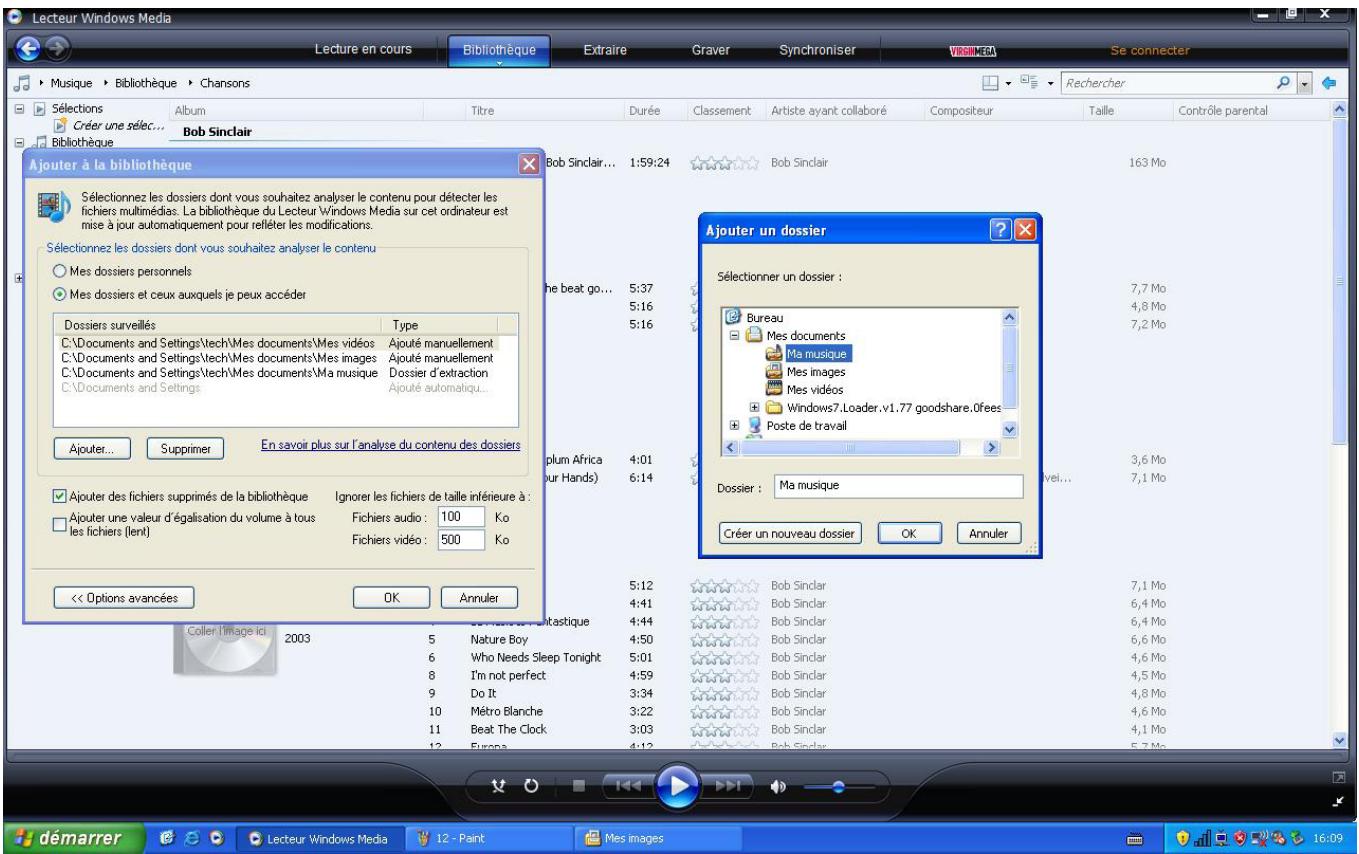Collapse the Sélections node in the left tree
The height and width of the screenshot is (854, 1359).
21,108
